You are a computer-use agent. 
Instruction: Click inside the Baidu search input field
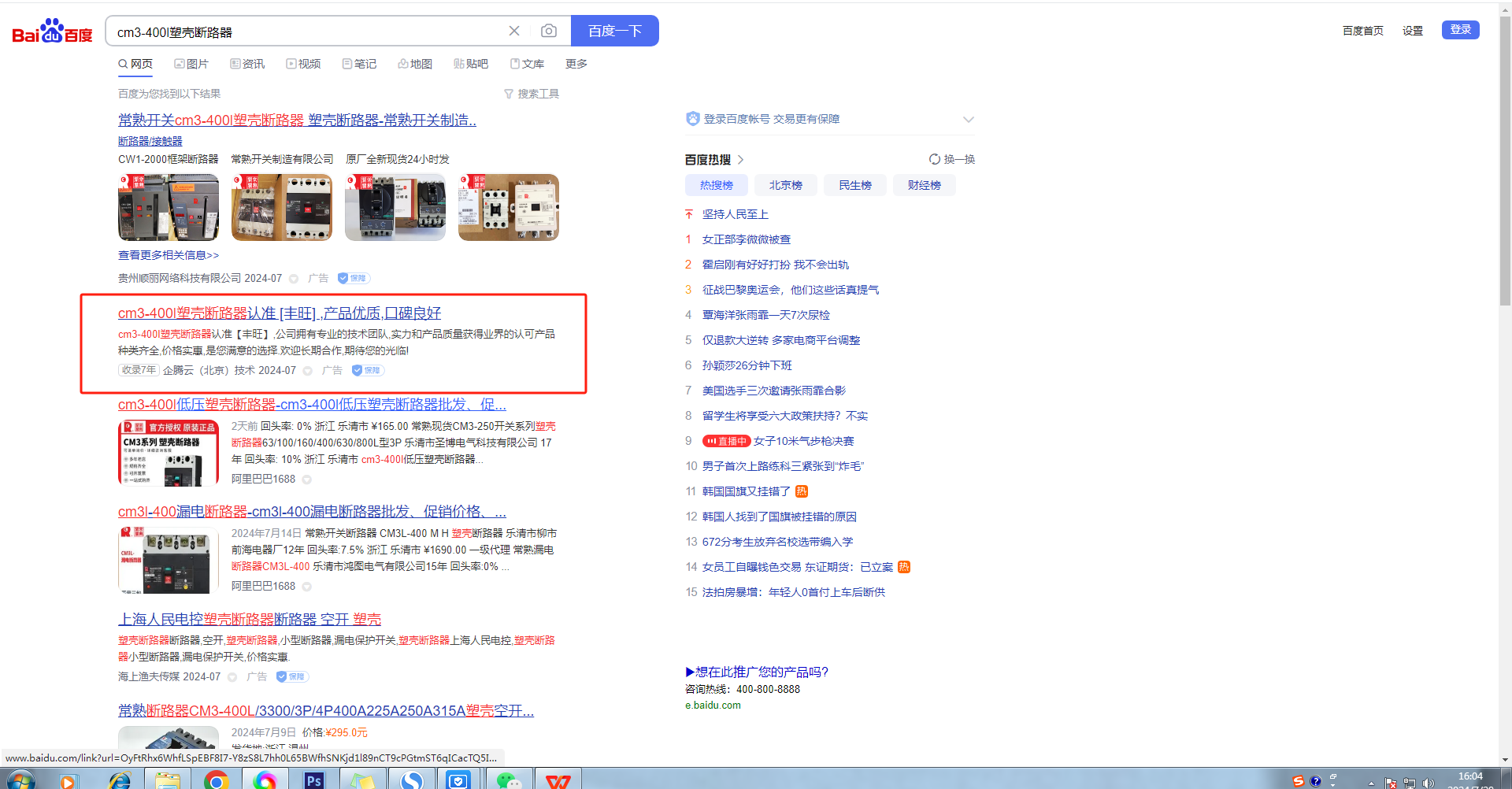pos(307,31)
